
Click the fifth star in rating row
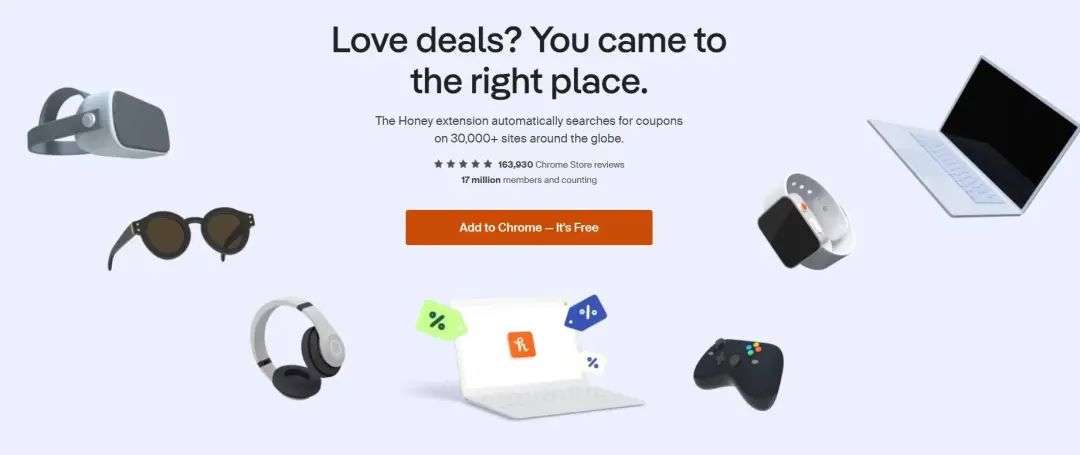coord(488,165)
